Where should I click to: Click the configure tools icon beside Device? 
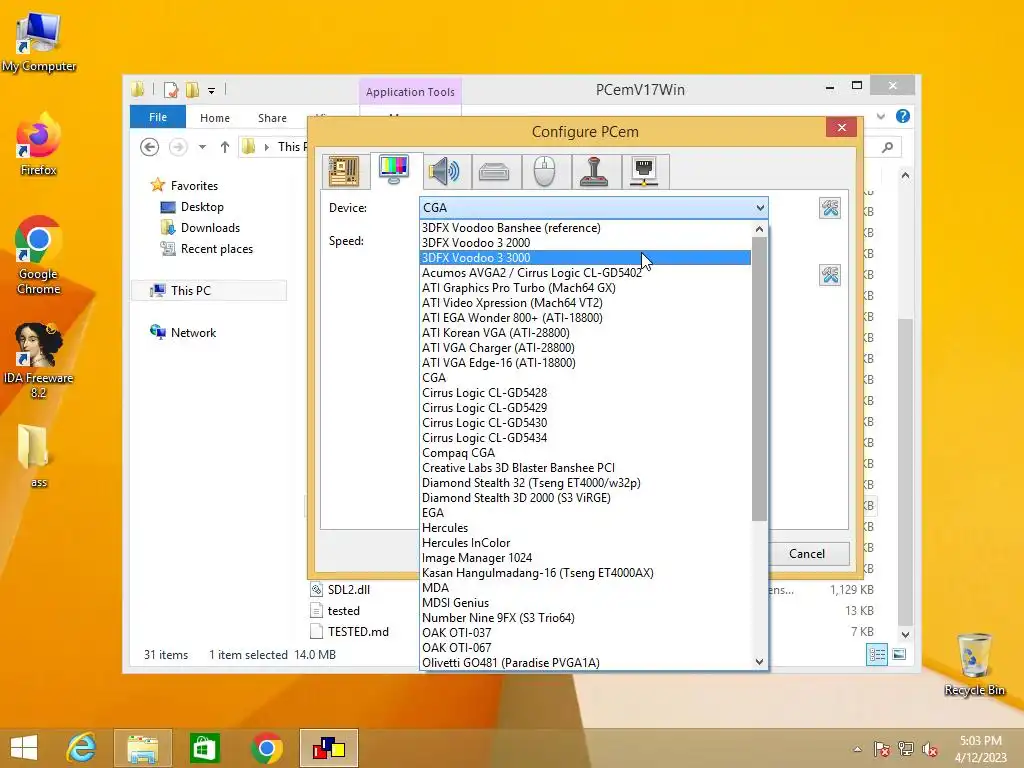[x=830, y=208]
